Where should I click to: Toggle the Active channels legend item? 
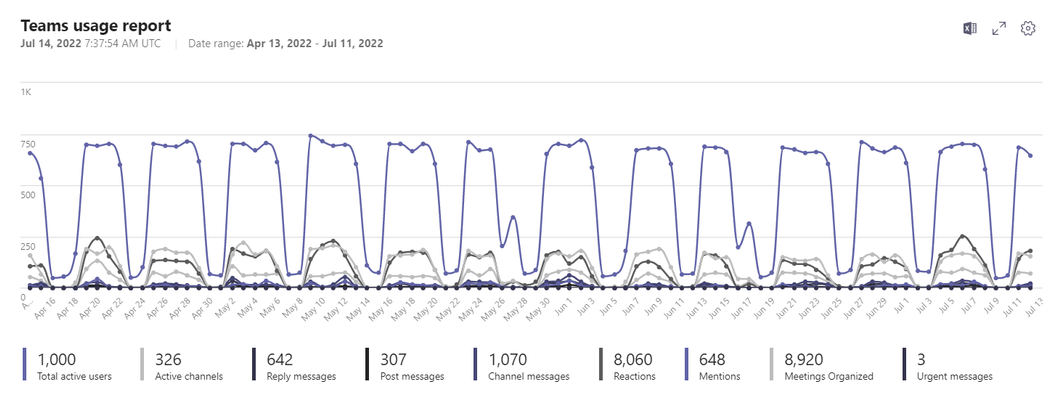(x=181, y=365)
